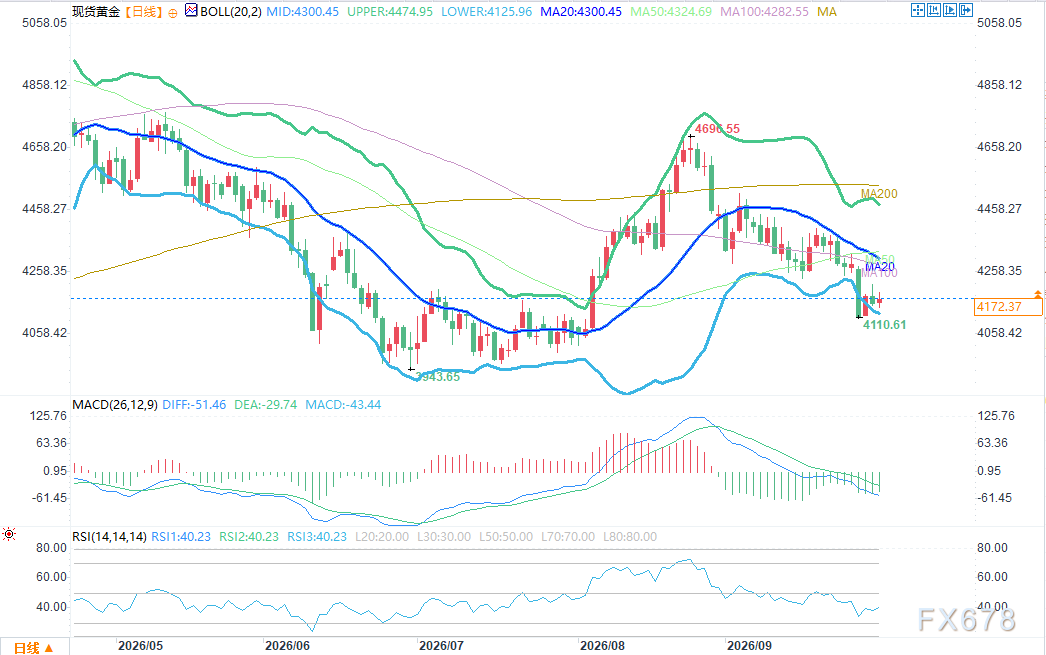Click the orange circle beside 日线
Screen dimensions: 1046x655
(173, 13)
